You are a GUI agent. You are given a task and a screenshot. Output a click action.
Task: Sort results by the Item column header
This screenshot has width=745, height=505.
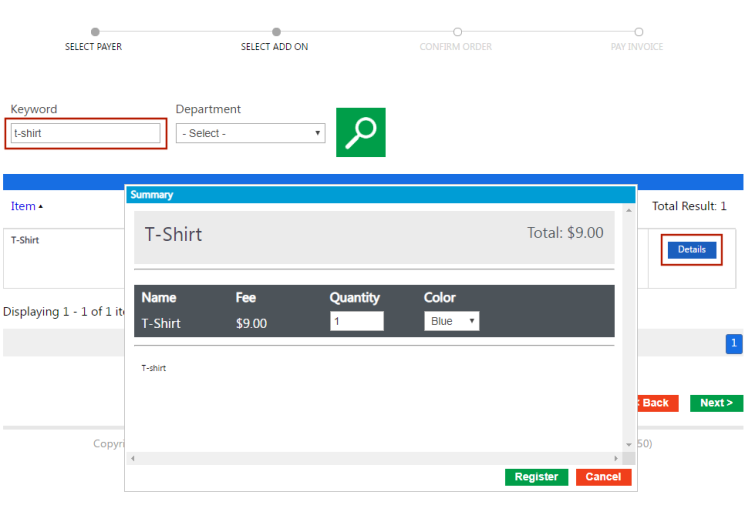coord(23,206)
